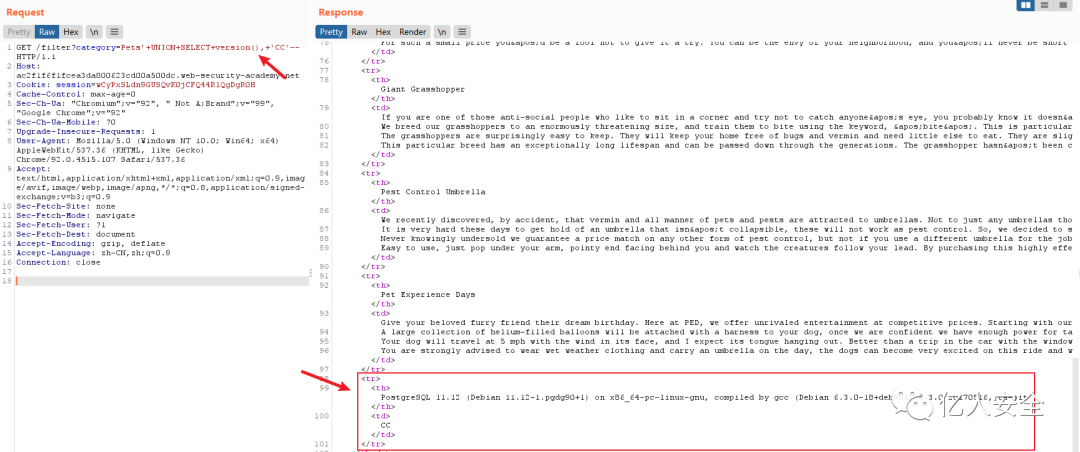The width and height of the screenshot is (1080, 452).
Task: Open Request pane options menu icon
Action: (x=114, y=32)
